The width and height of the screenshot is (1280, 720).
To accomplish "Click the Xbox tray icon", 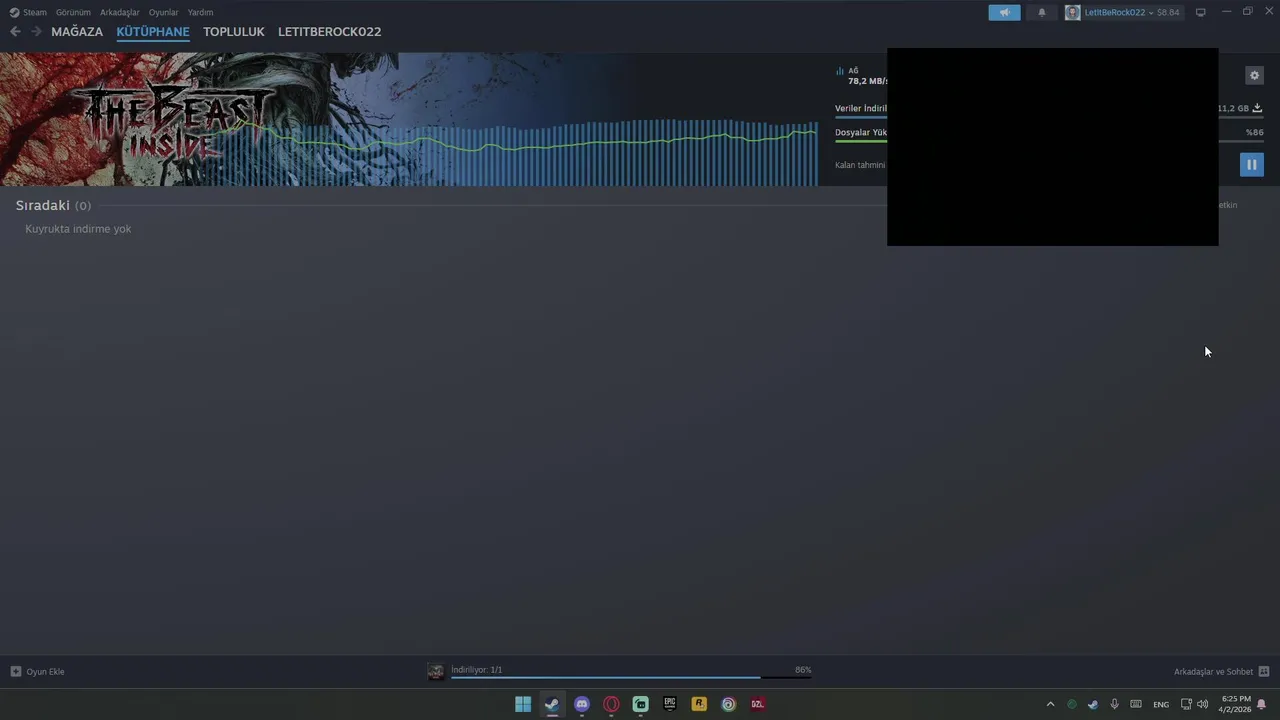I will [1072, 704].
